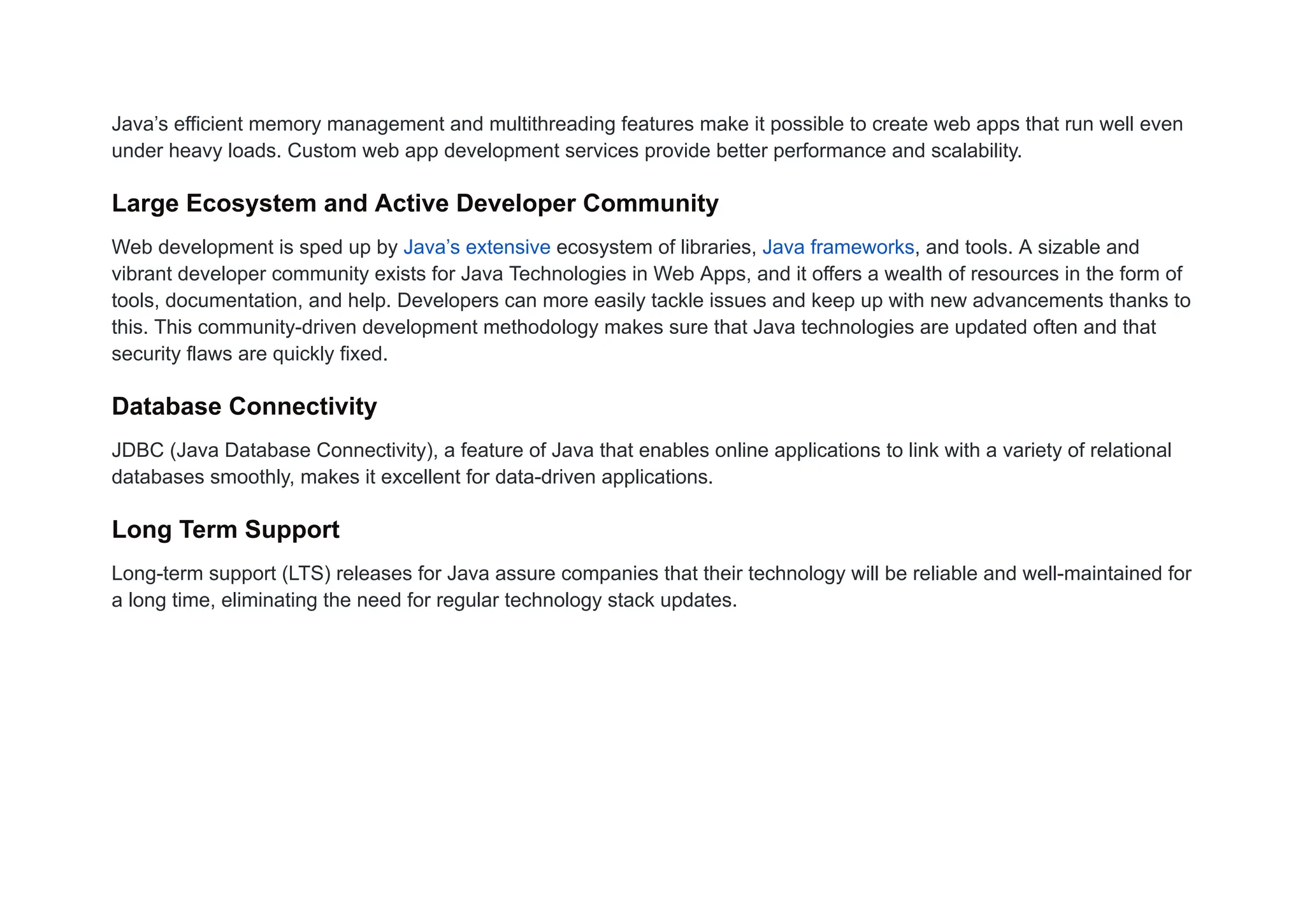Follow the "Java frameworks" link
Viewport: 1305px width, 924px height.
coord(838,247)
